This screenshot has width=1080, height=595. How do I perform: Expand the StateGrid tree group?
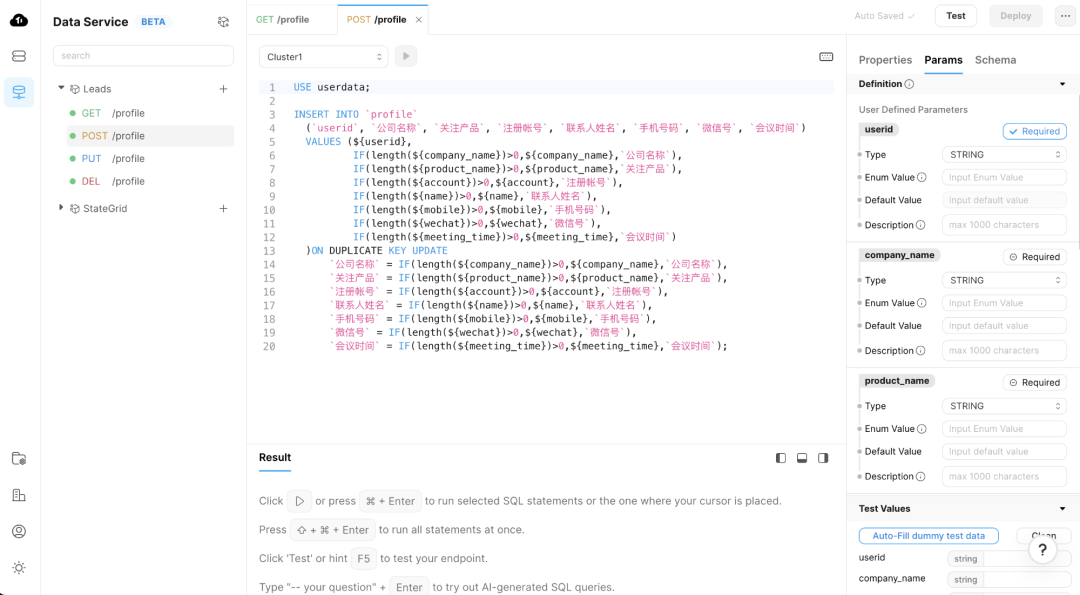[x=61, y=208]
